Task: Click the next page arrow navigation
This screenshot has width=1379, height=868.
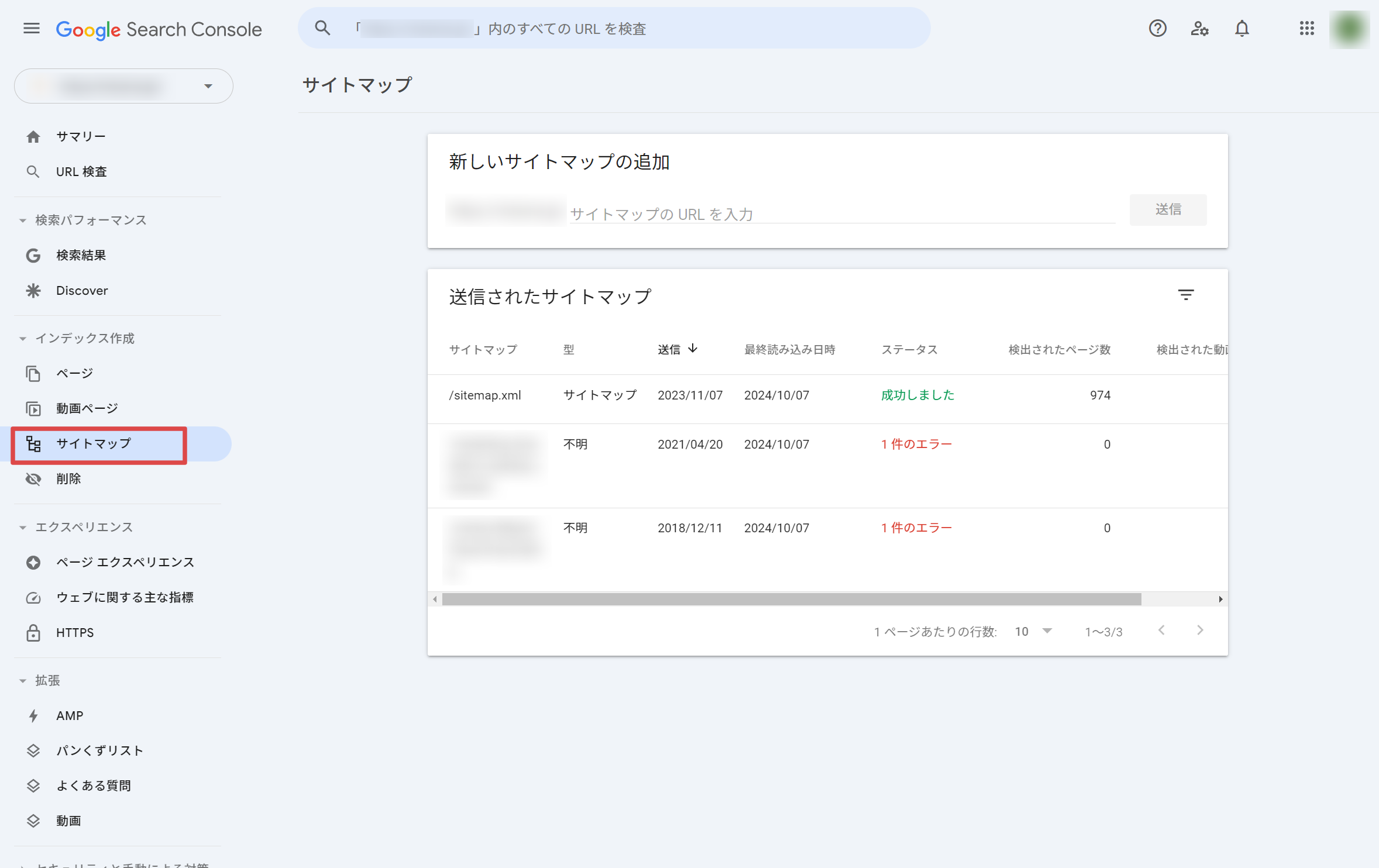Action: tap(1200, 630)
